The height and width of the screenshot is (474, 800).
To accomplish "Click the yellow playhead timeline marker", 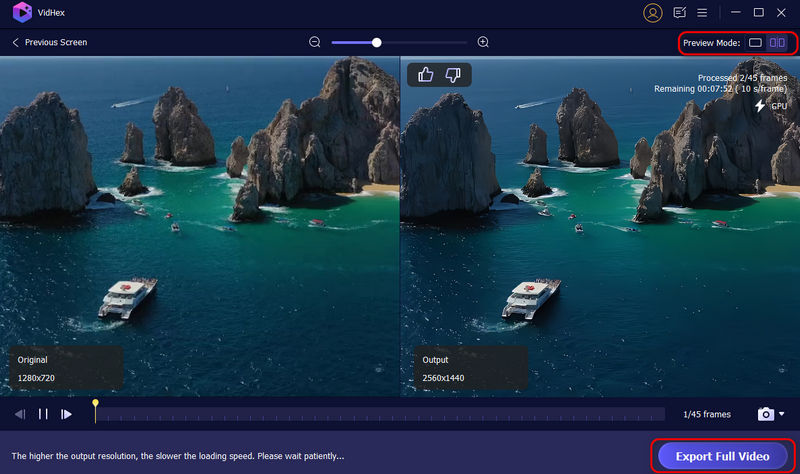I will (x=96, y=405).
